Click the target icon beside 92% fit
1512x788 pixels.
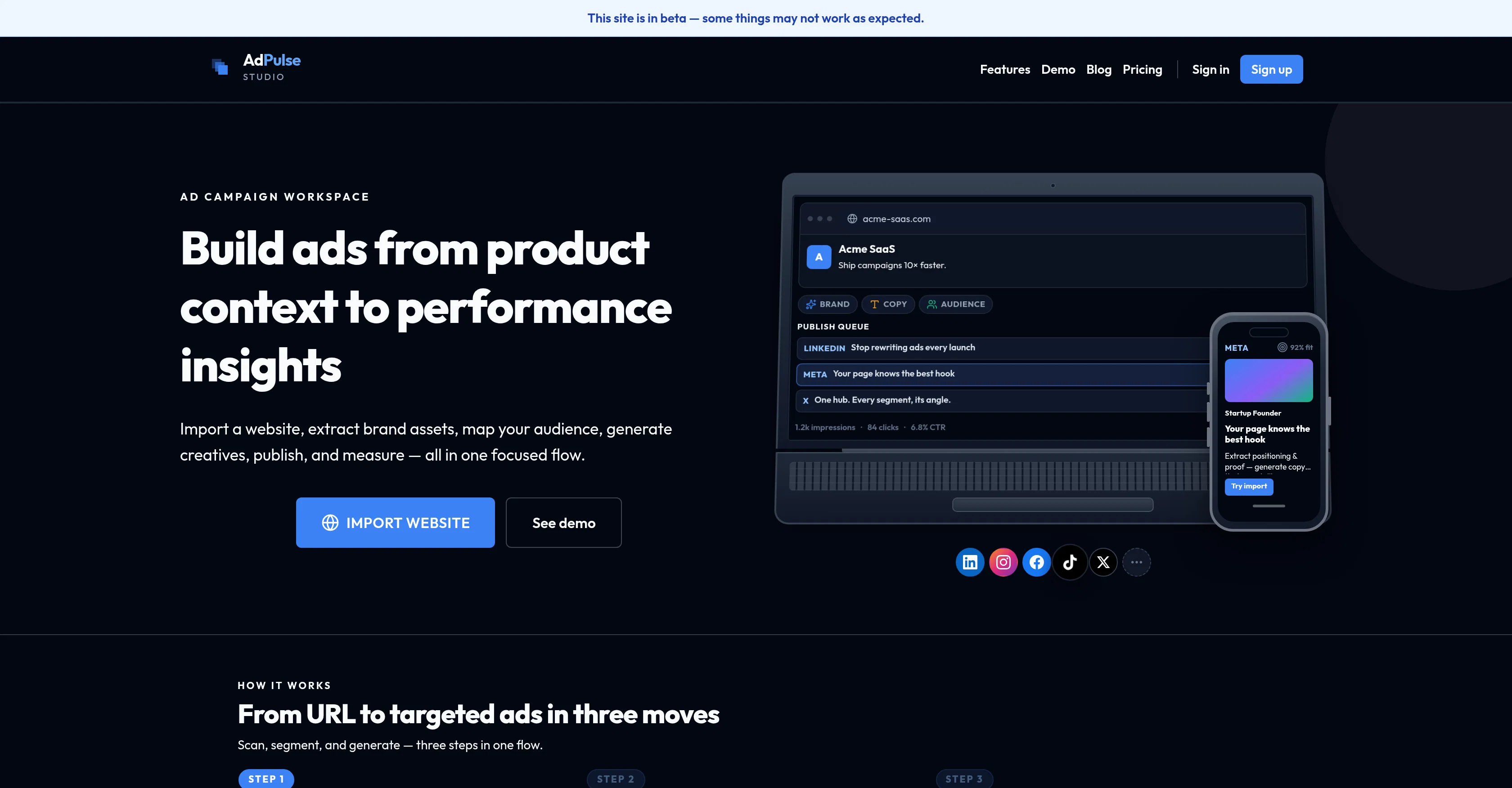(x=1282, y=347)
